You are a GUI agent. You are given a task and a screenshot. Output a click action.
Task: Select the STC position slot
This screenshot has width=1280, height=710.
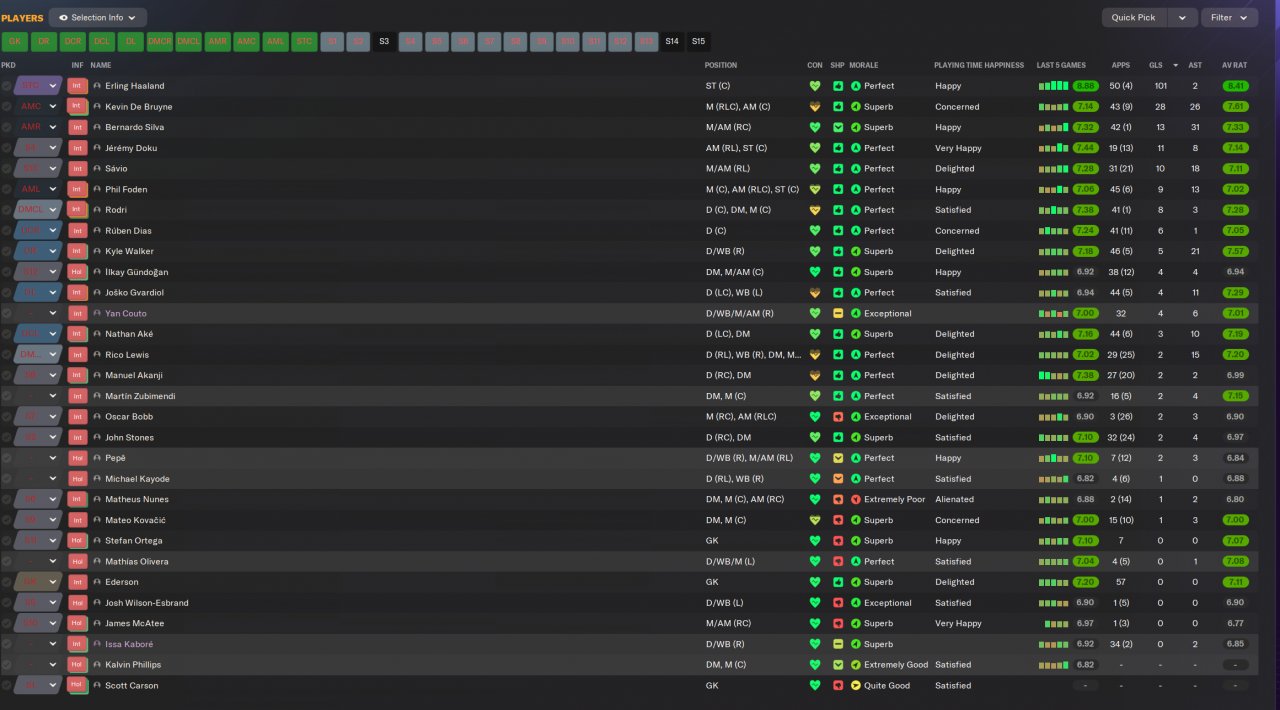tap(305, 42)
